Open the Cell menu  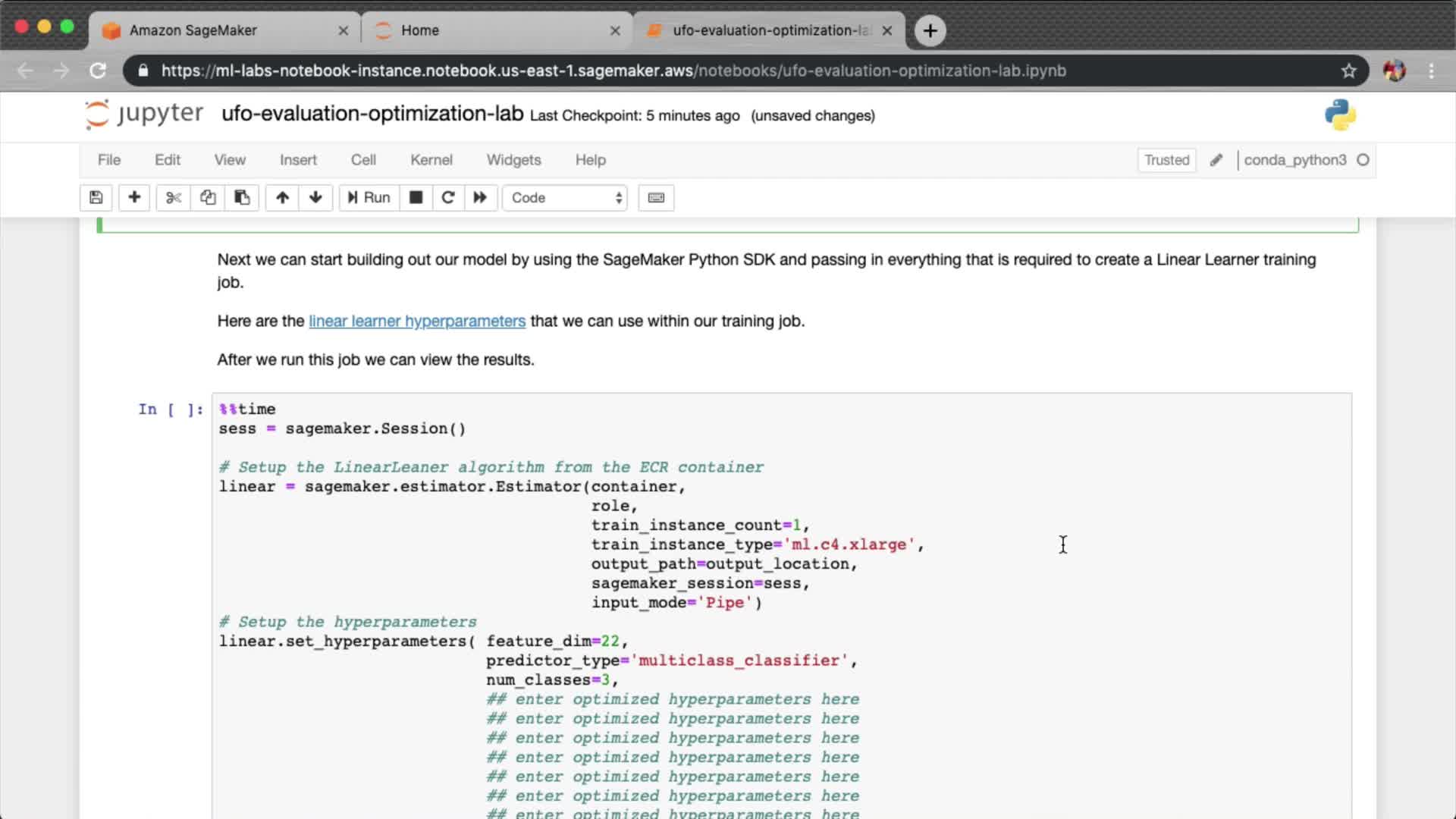(363, 160)
